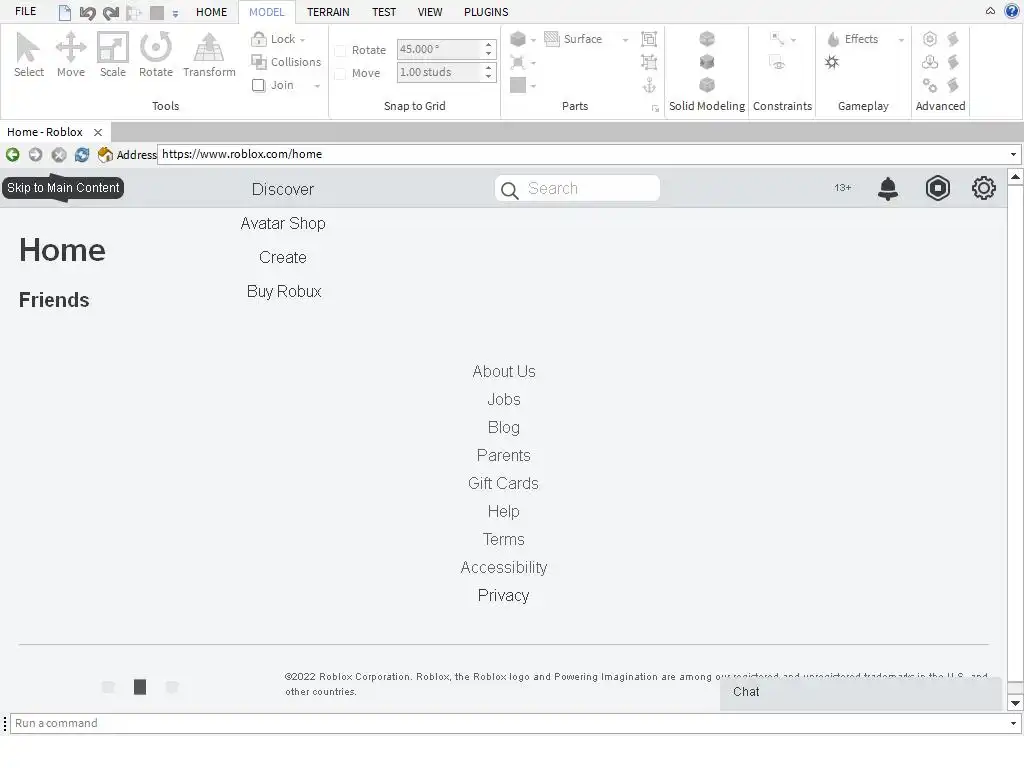Click the Ungroup icon in Parts
This screenshot has height=768, width=1024.
649,62
